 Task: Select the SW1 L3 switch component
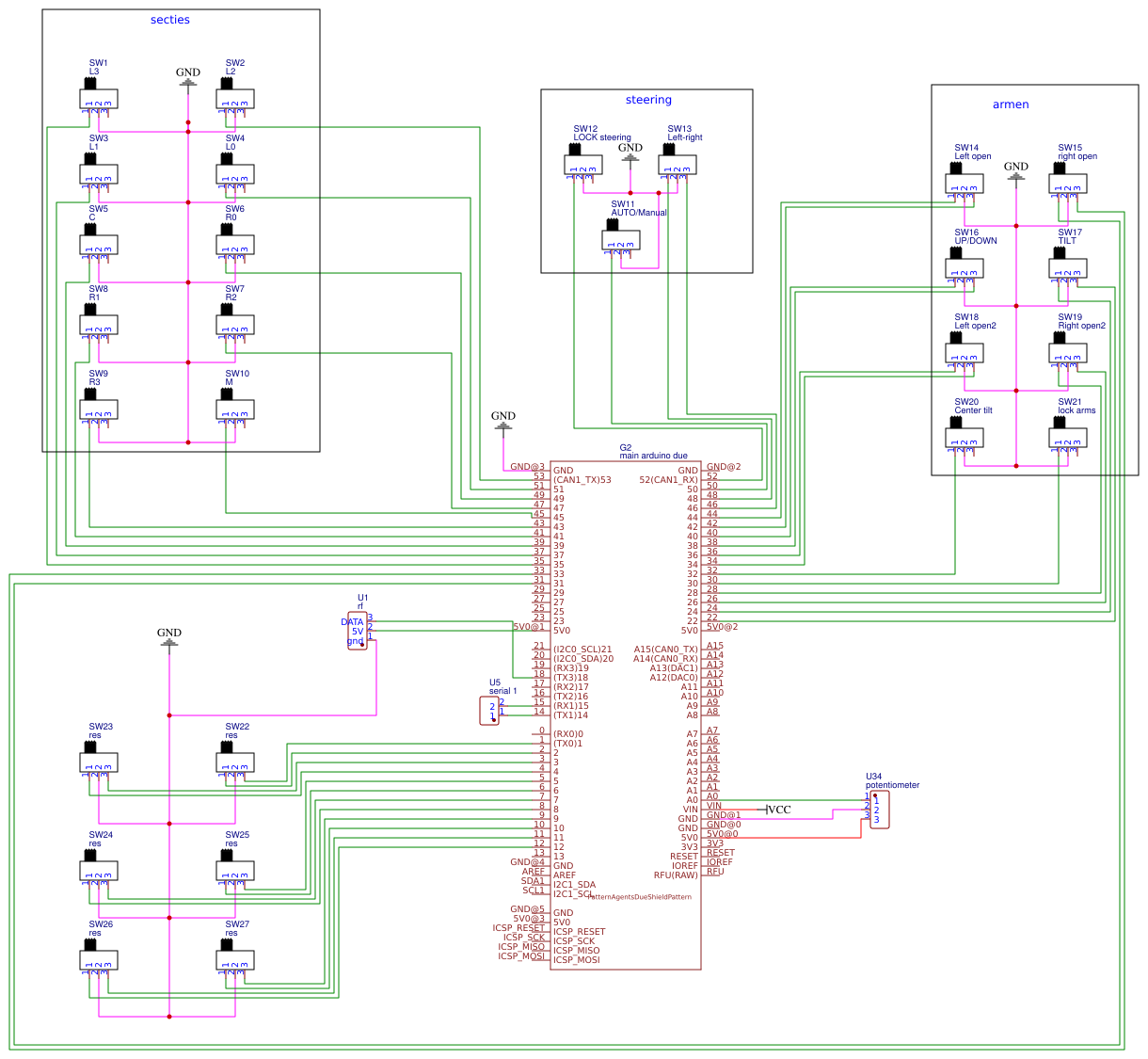(99, 97)
